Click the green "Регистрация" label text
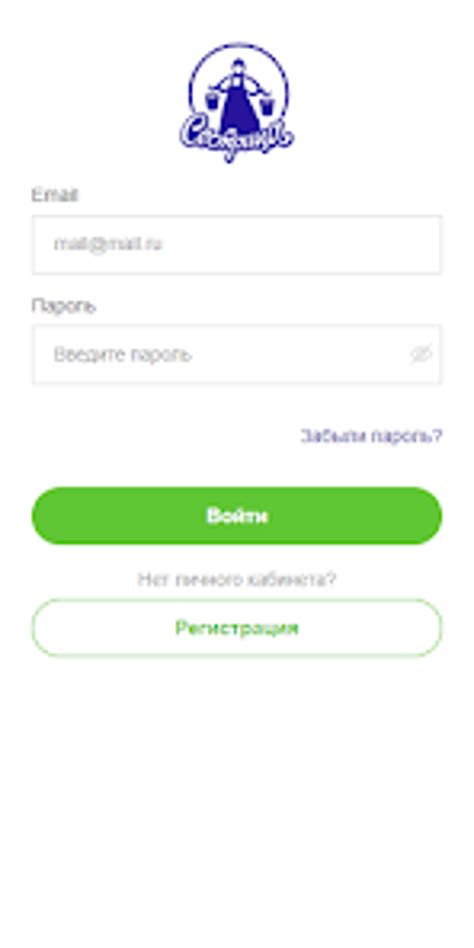474x948 pixels. click(237, 628)
